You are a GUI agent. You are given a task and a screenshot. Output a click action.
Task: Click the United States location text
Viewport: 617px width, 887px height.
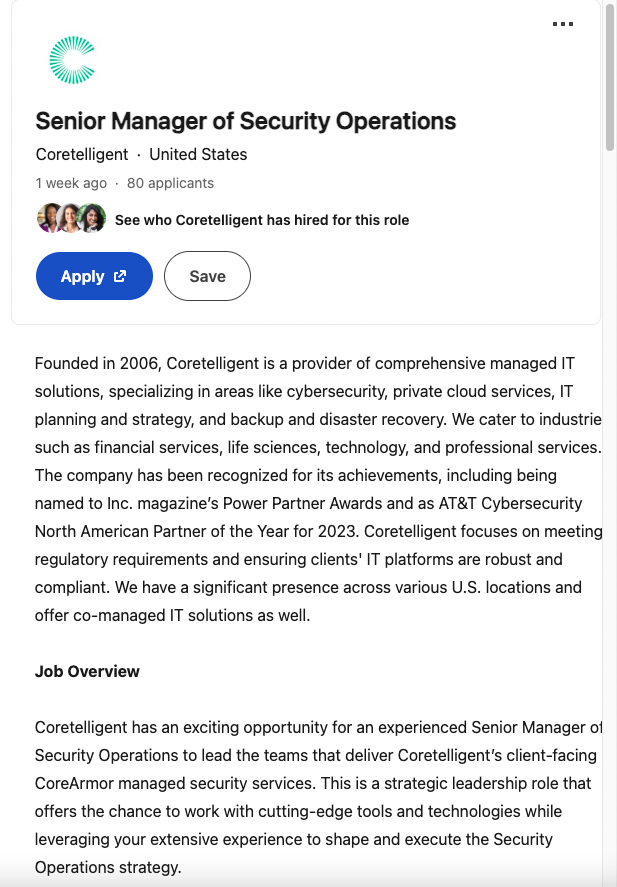198,154
